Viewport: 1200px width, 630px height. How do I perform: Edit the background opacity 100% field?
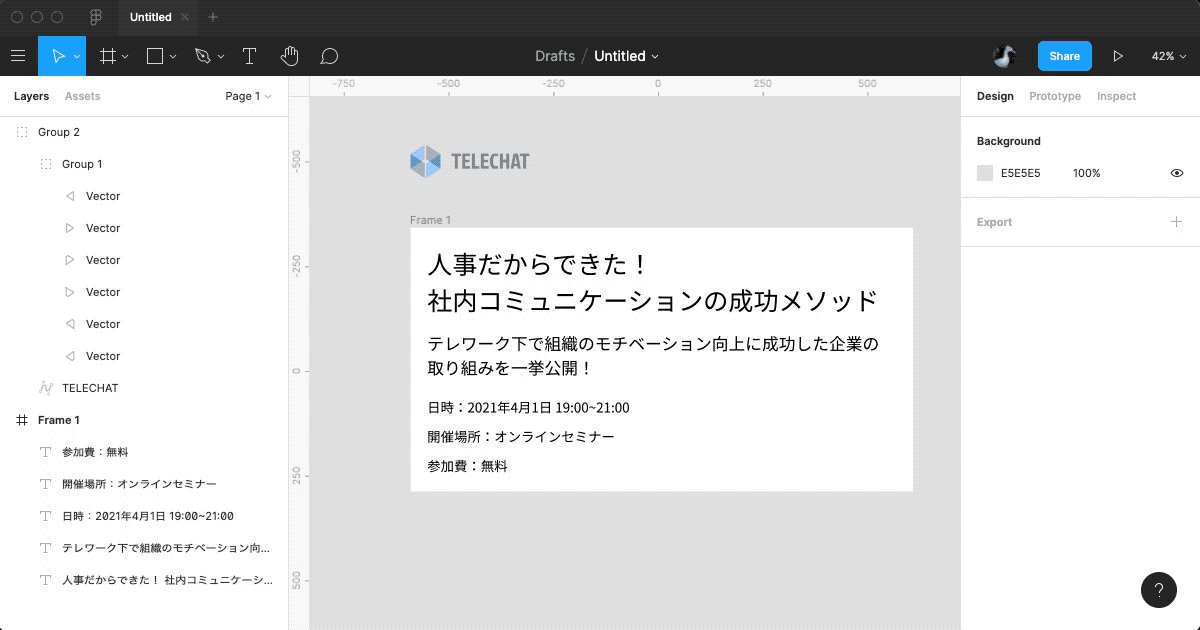(x=1087, y=173)
